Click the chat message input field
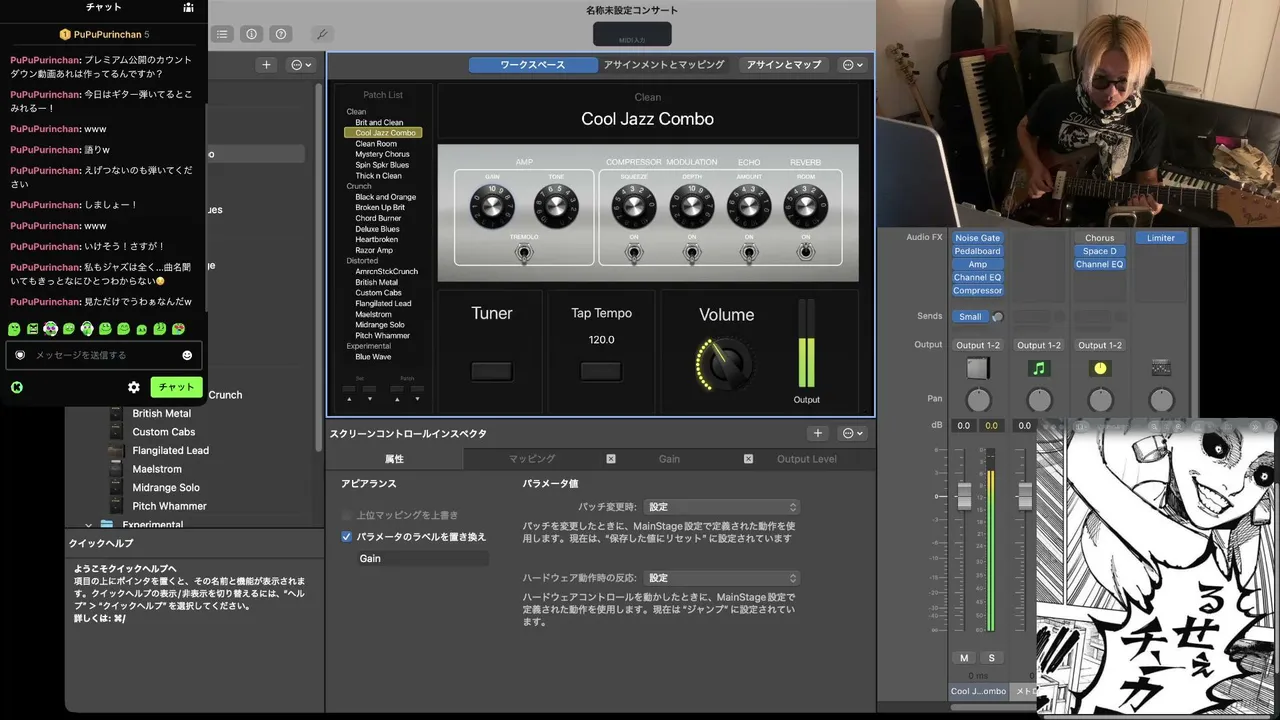1280x720 pixels. 104,355
